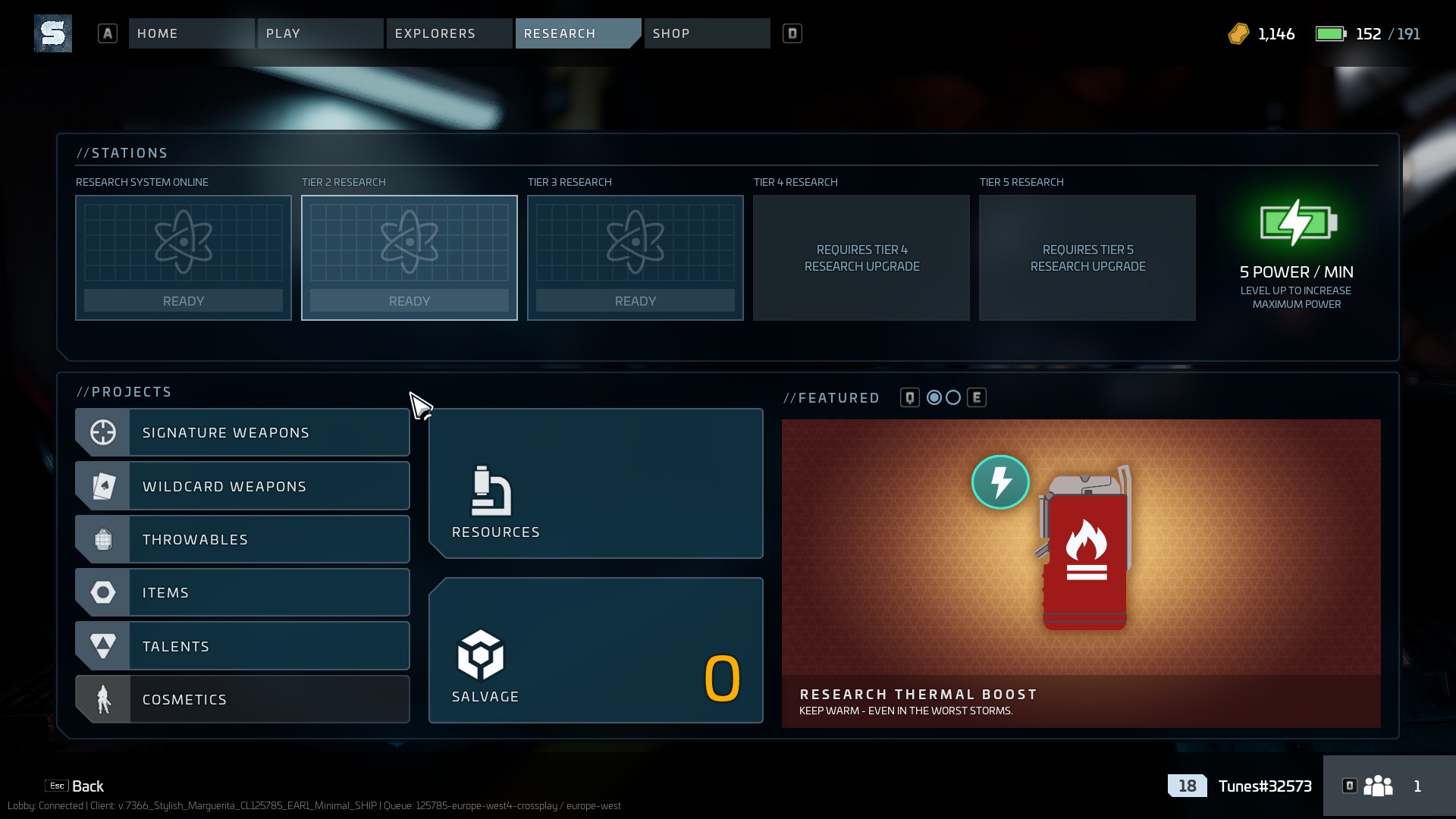This screenshot has width=1456, height=819.
Task: Select first featured page indicator
Action: [x=934, y=397]
